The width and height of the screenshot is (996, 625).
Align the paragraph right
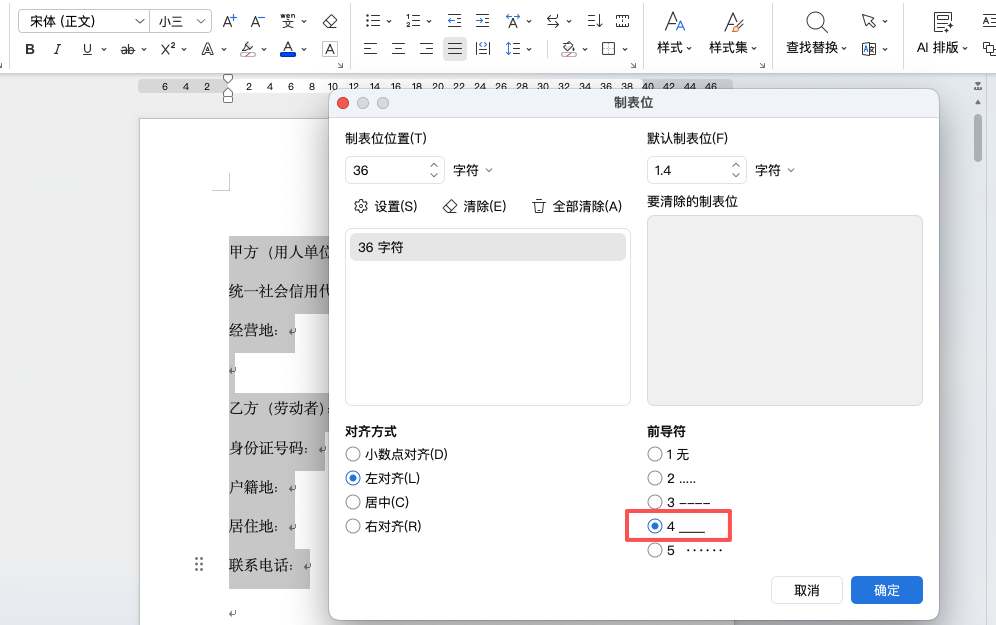pyautogui.click(x=426, y=49)
